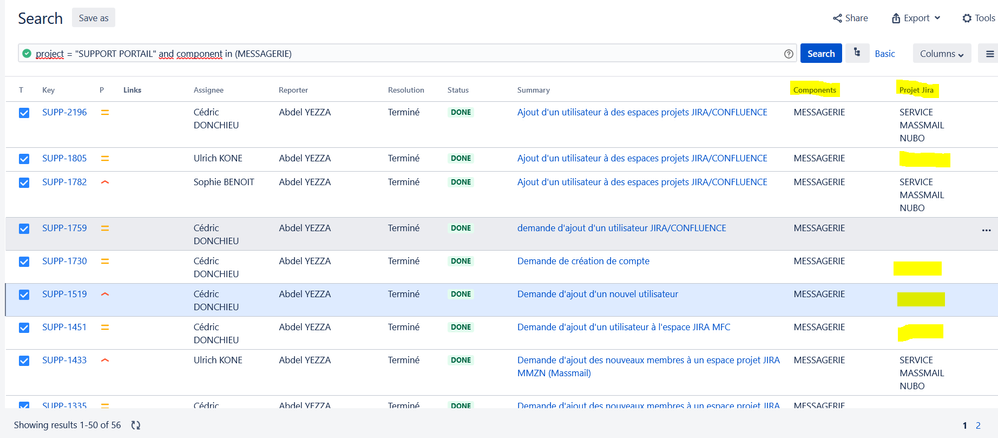
Task: Click assignee 'Ulrich KONE' on SUPP-1805
Action: tap(218, 158)
